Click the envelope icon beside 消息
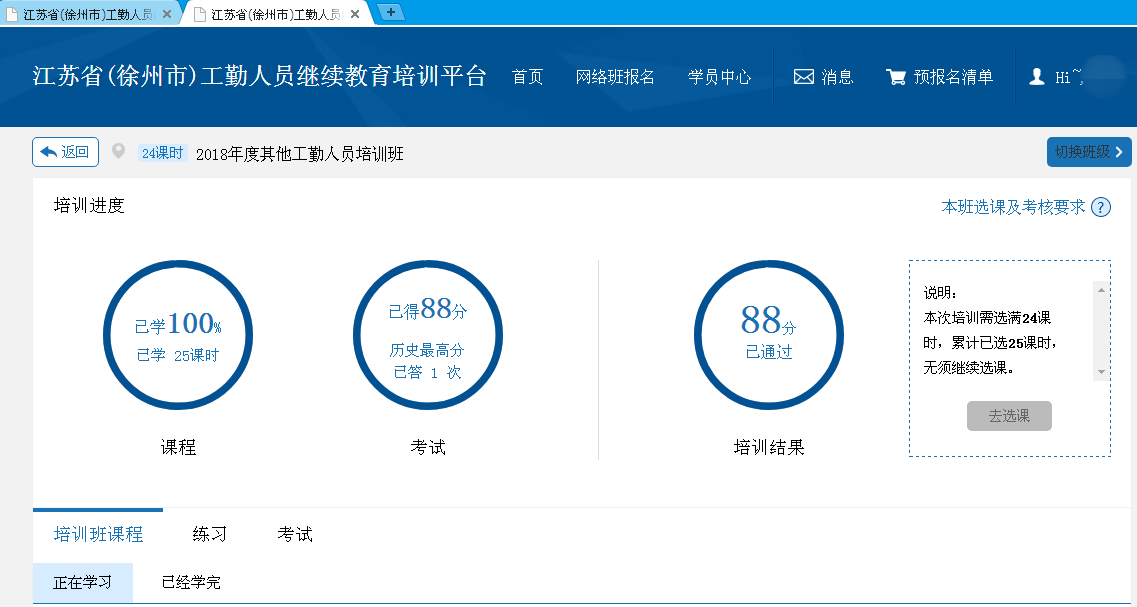The width and height of the screenshot is (1137, 607). tap(803, 77)
